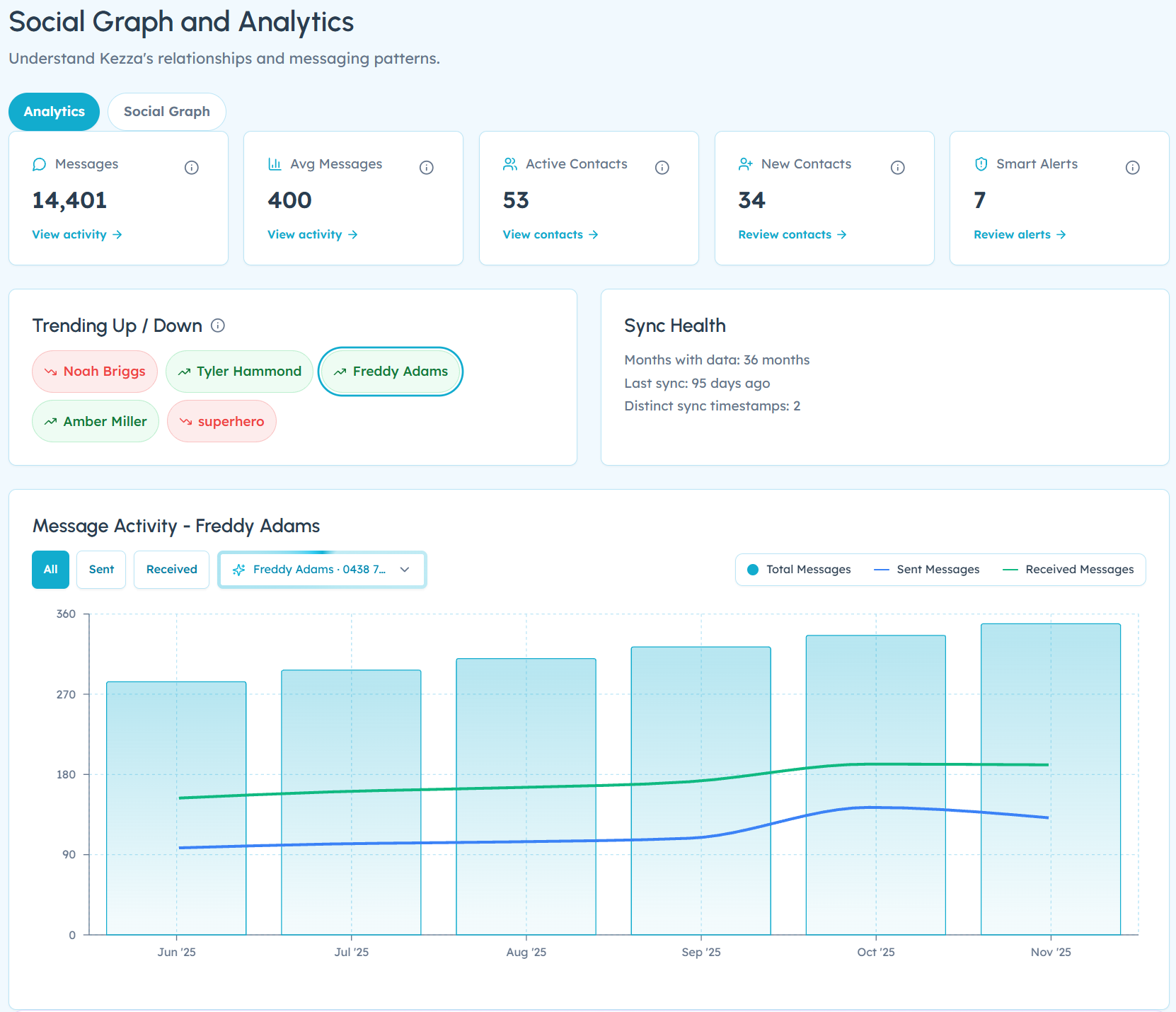This screenshot has width=1176, height=1012.
Task: Click the 'Distinct sync timestamps: 2' text
Action: coord(713,406)
